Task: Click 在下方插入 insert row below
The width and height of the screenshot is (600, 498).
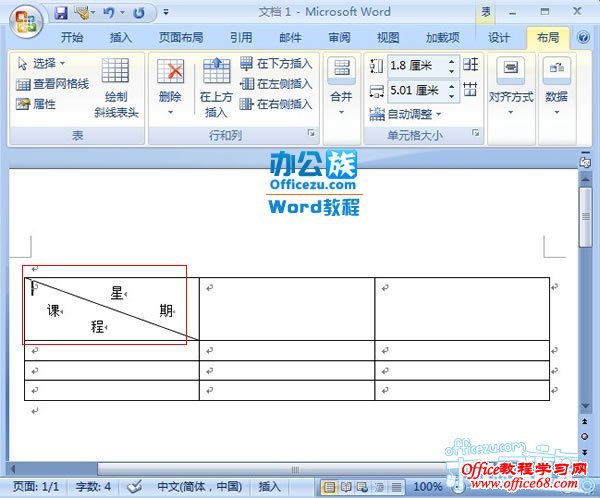Action: 276,63
